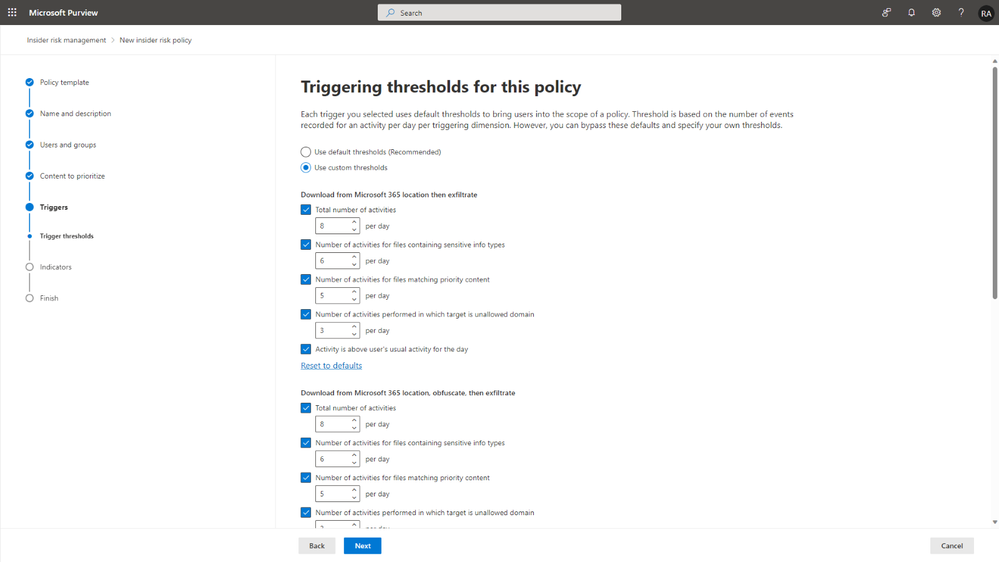Image resolution: width=999 pixels, height=562 pixels.
Task: Select Use default thresholds (Recommended)
Action: coord(306,152)
